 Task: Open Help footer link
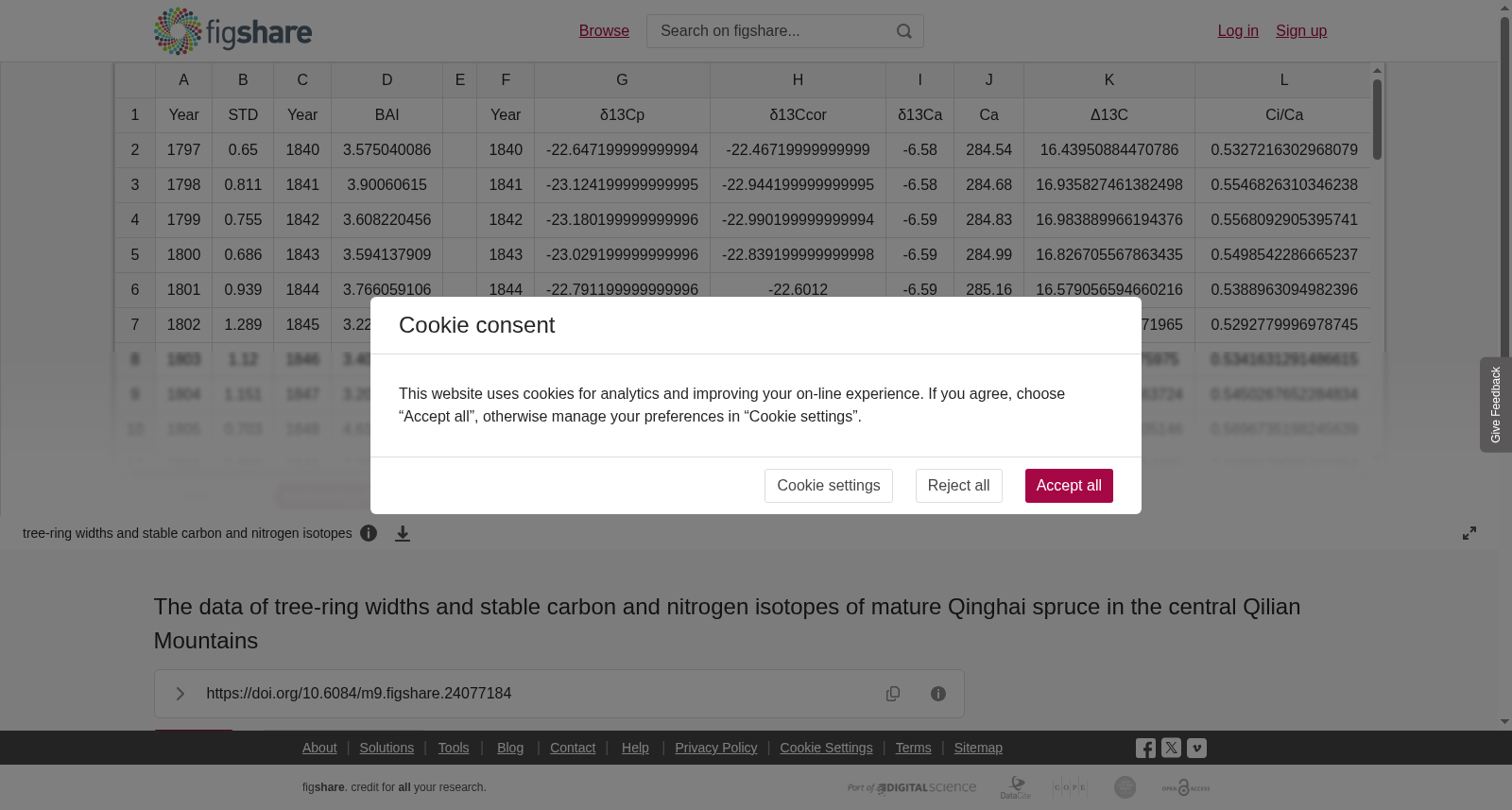tap(635, 748)
